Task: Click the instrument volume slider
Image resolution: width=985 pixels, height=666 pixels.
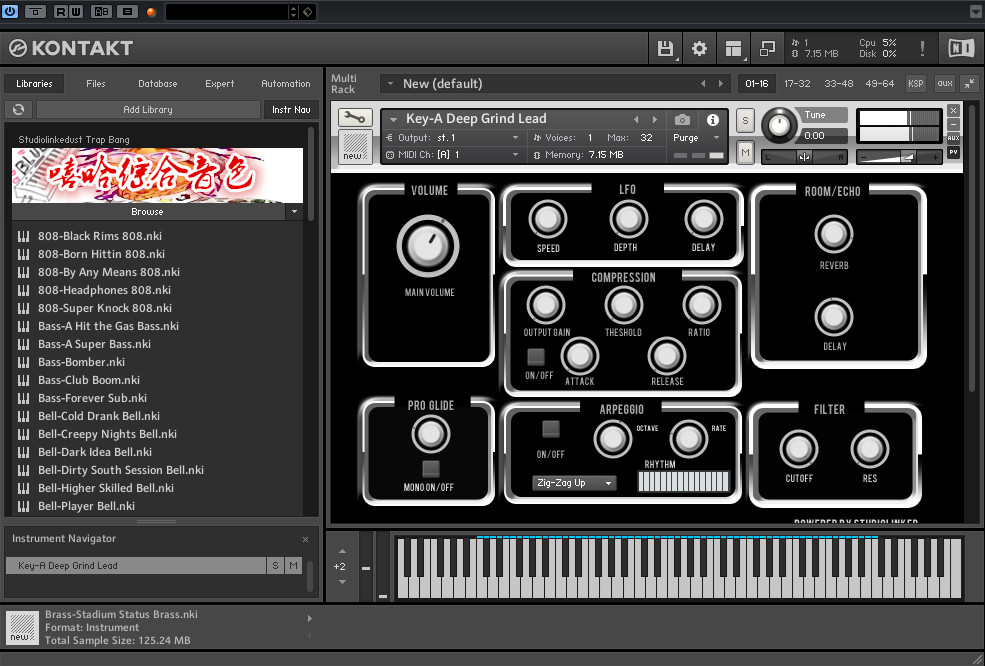Action: click(x=900, y=157)
